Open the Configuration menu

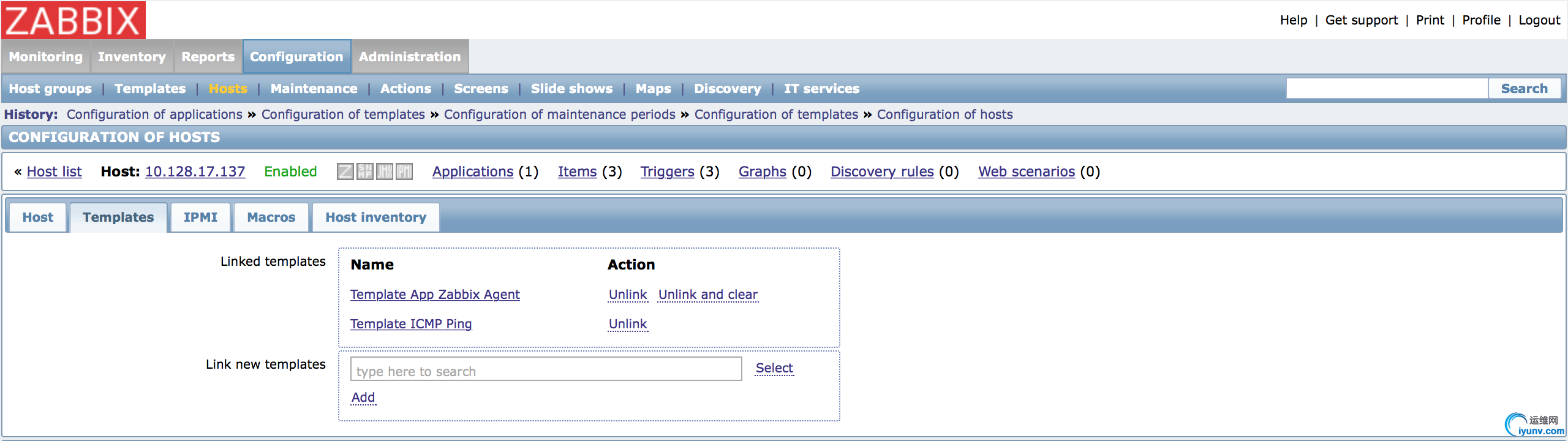(296, 56)
